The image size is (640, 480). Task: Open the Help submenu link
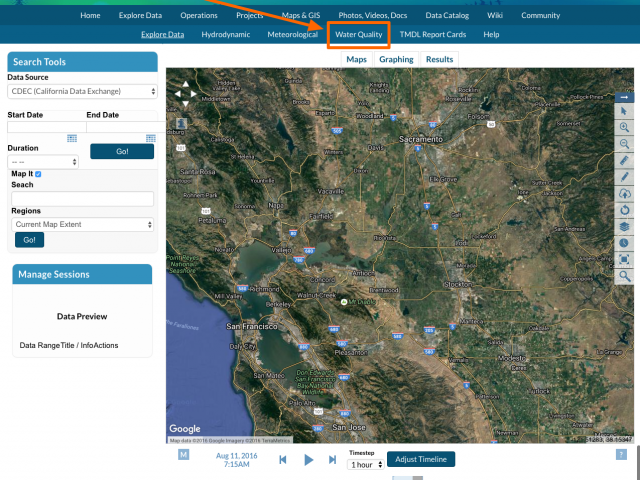point(491,35)
